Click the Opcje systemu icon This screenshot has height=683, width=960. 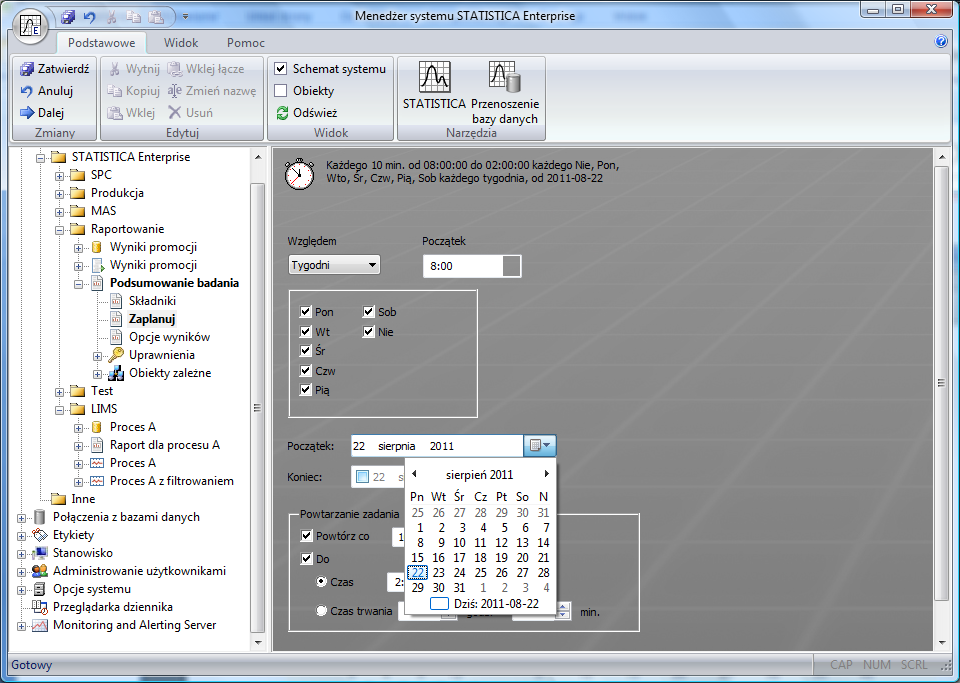pyautogui.click(x=40, y=589)
